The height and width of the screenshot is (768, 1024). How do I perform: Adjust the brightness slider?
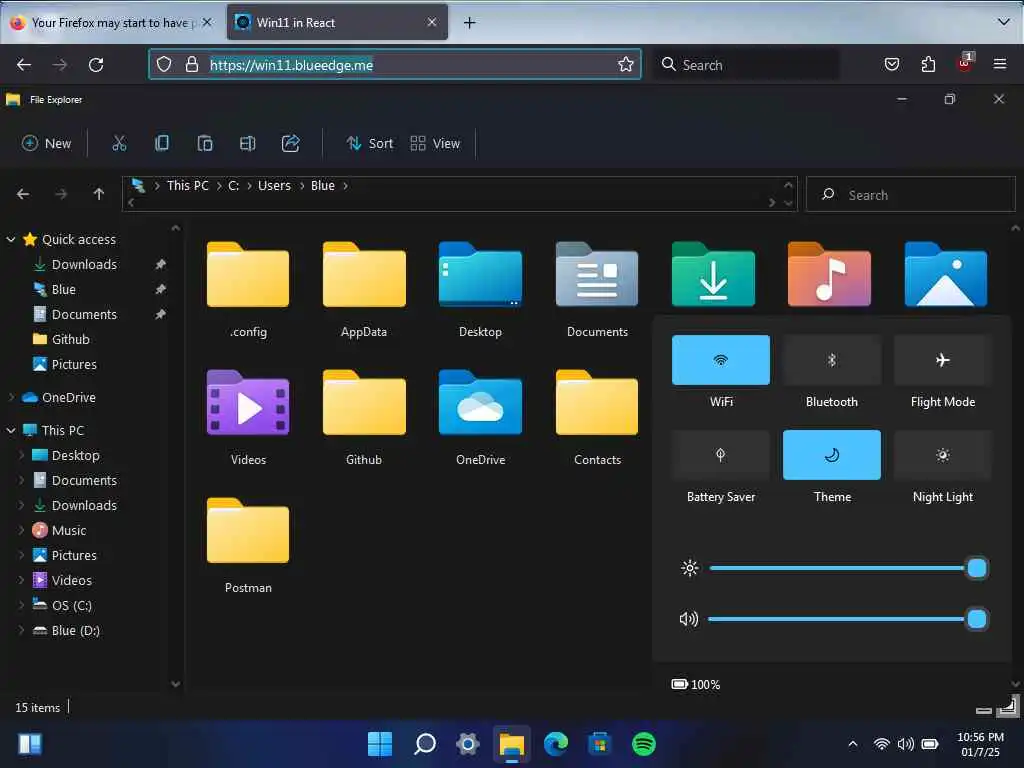[848, 568]
